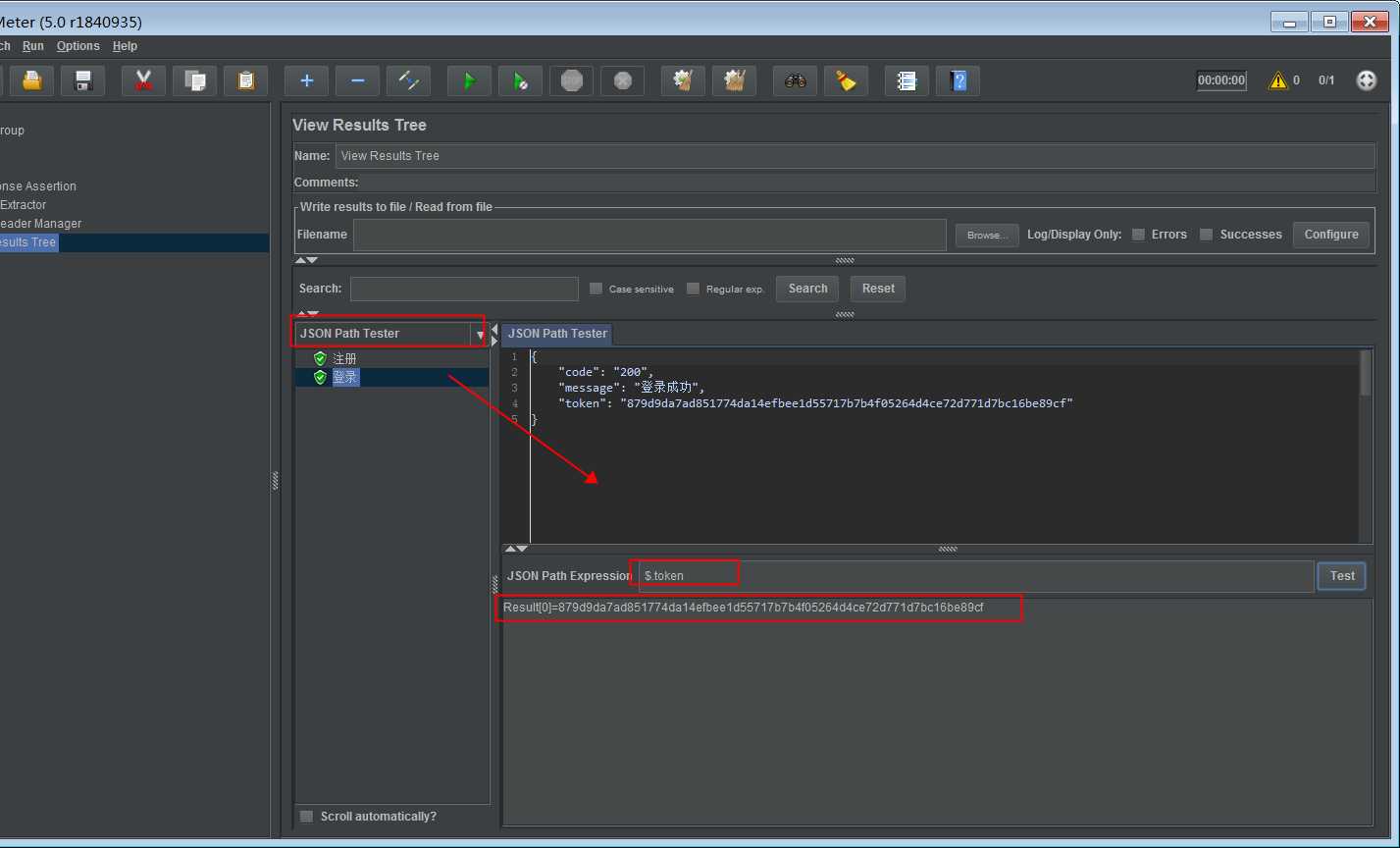Collapse panel using arrows above Search row
The width and height of the screenshot is (1400, 848).
tap(306, 260)
